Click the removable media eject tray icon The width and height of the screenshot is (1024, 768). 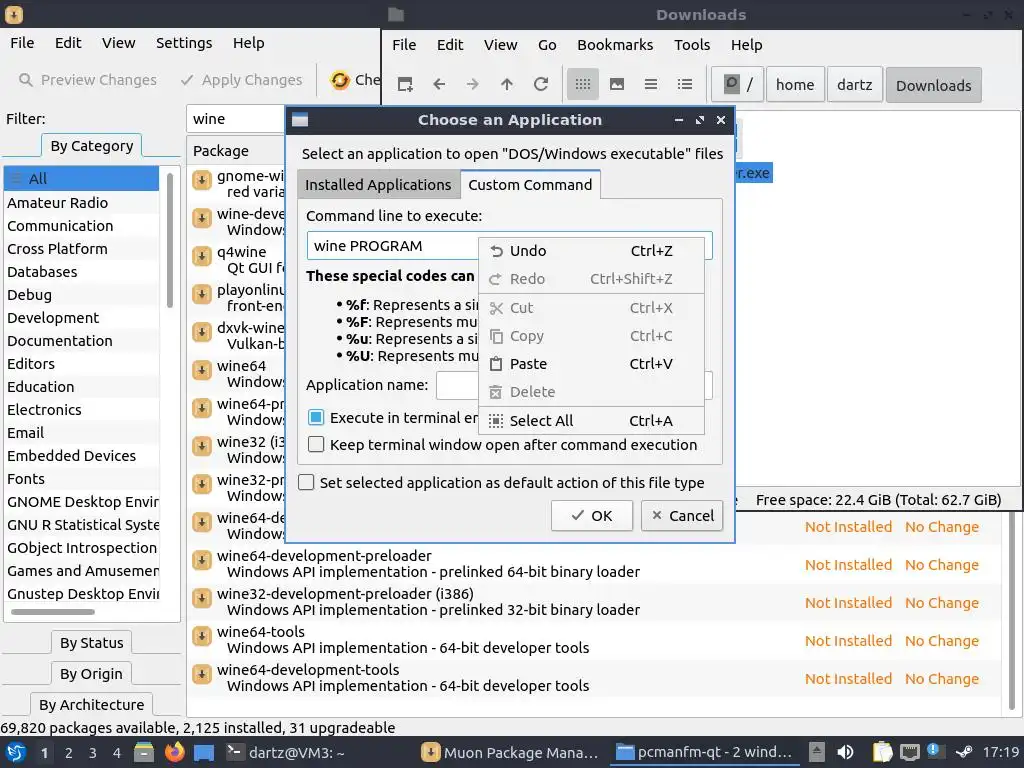pos(816,752)
